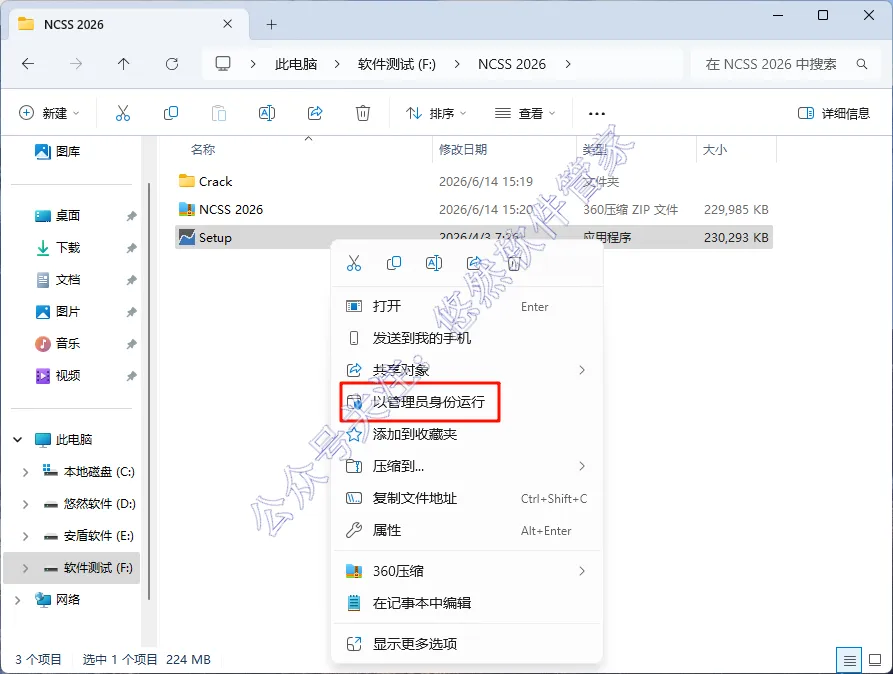Choose 在记事本中编辑 menu entry
Viewport: 893px width, 674px height.
pos(467,603)
